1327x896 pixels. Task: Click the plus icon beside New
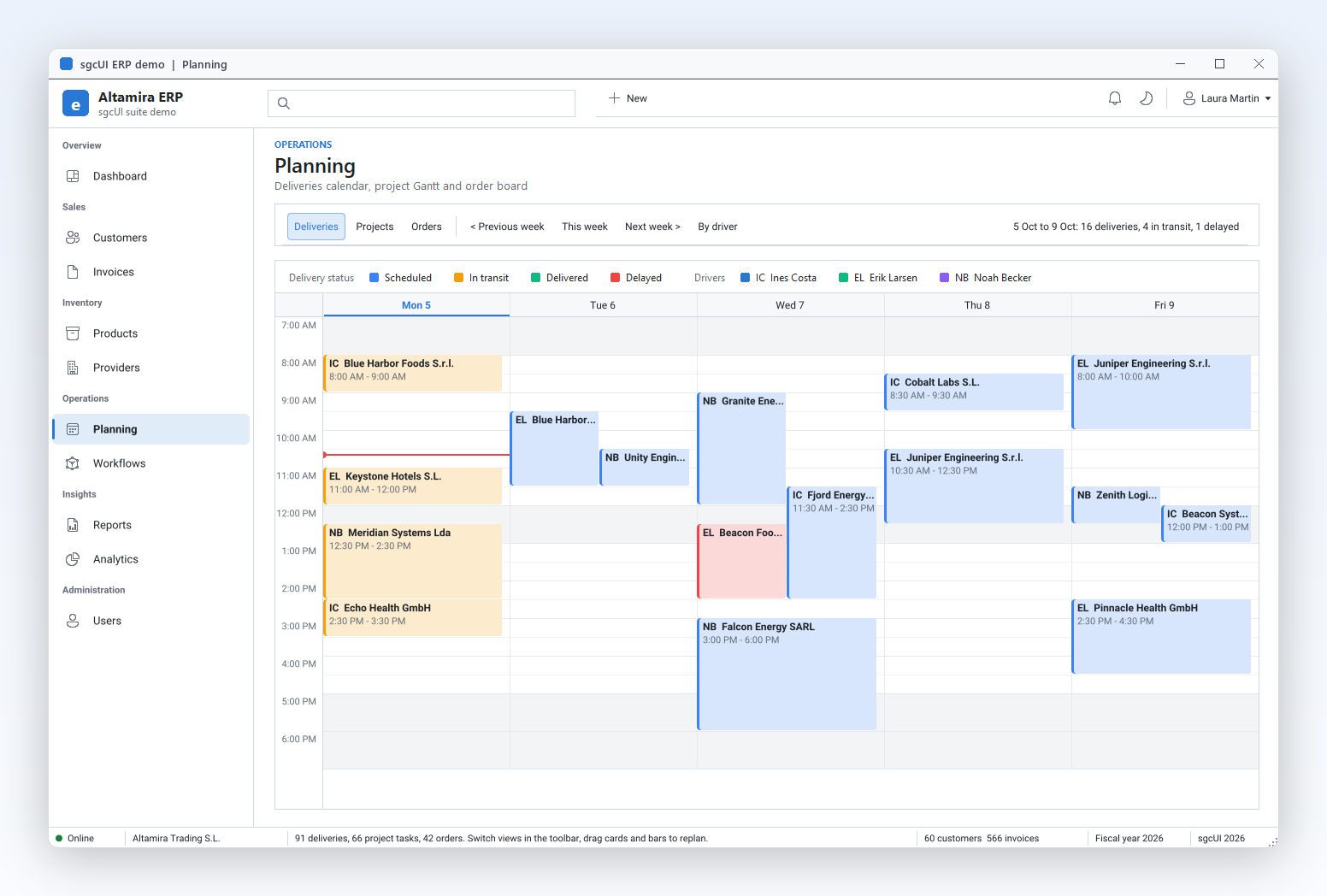tap(614, 98)
